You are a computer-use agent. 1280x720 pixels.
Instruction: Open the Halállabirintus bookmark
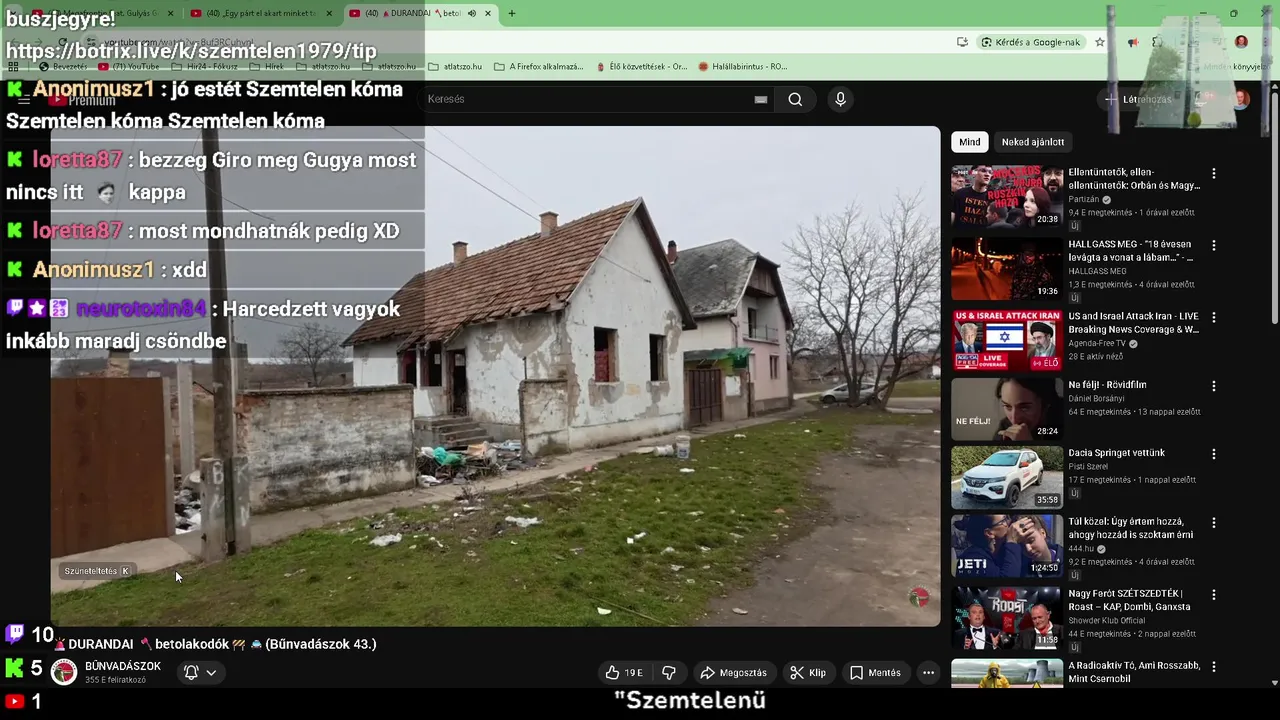pos(743,67)
